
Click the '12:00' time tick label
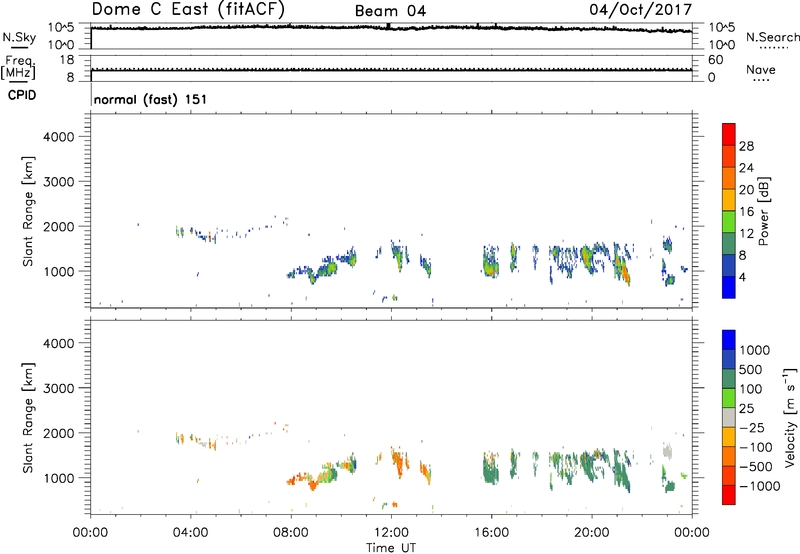point(391,533)
